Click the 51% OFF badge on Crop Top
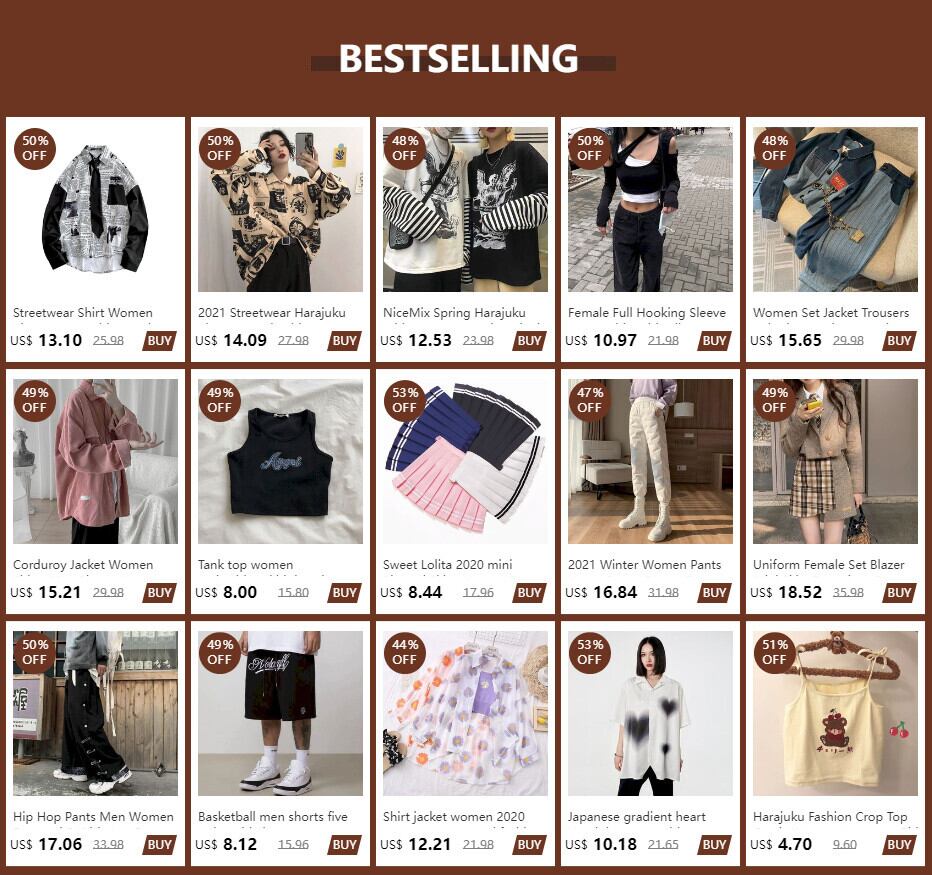 [774, 652]
